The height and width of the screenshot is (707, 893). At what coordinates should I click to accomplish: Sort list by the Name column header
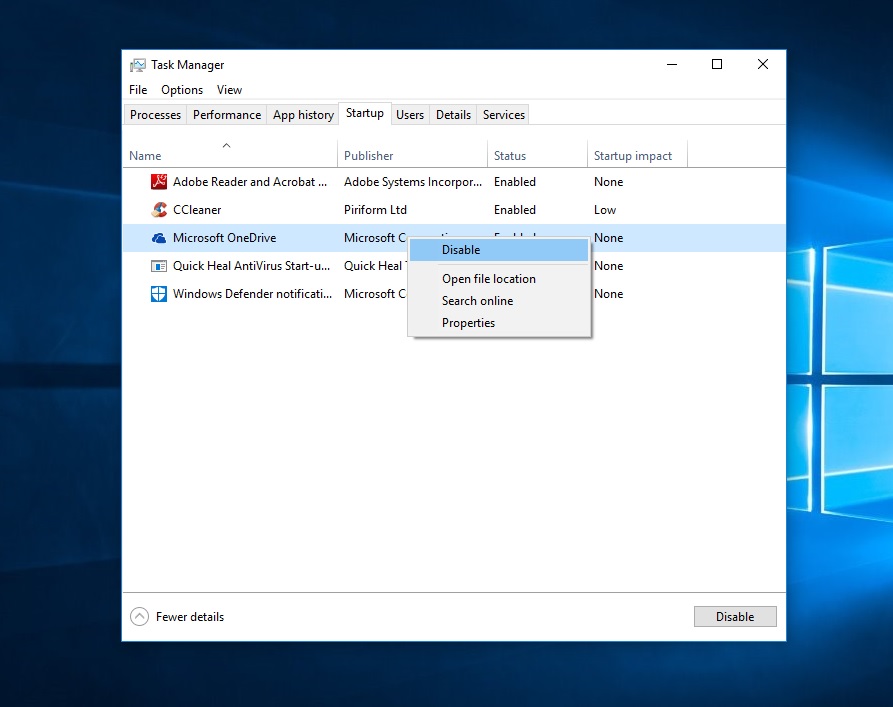coord(145,156)
